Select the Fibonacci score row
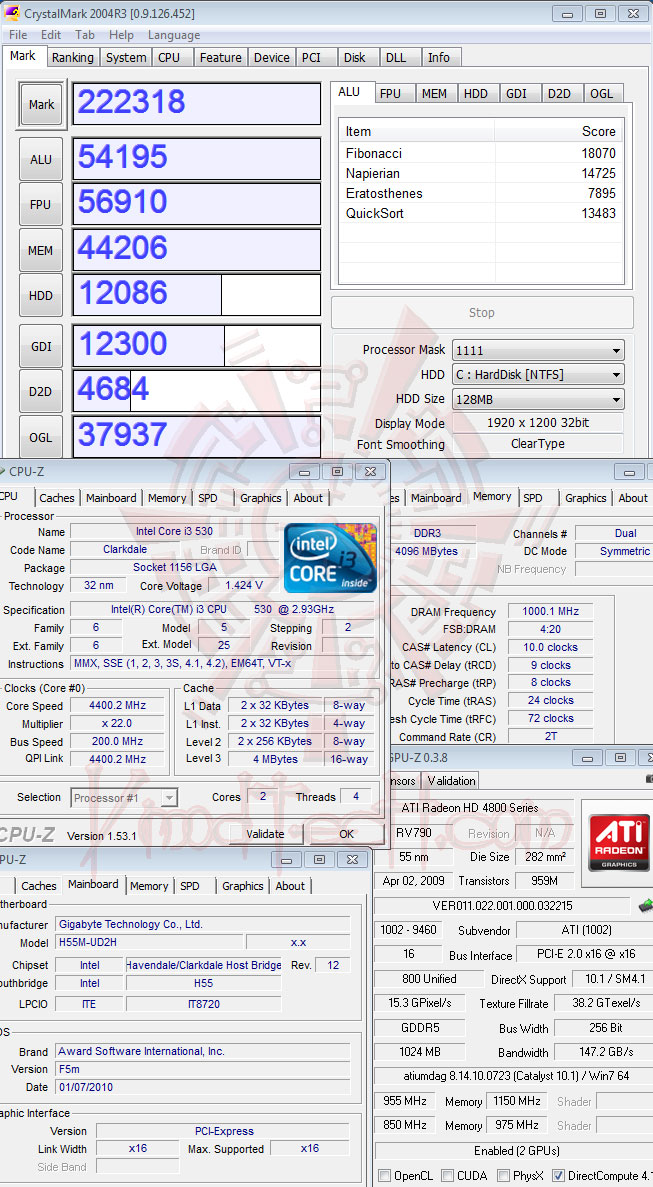Image resolution: width=653 pixels, height=1187 pixels. pyautogui.click(x=480, y=153)
